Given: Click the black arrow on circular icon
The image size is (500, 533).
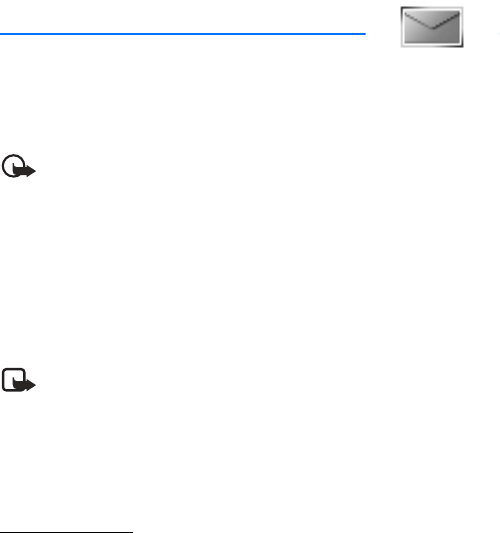Looking at the screenshot, I should coord(25,171).
